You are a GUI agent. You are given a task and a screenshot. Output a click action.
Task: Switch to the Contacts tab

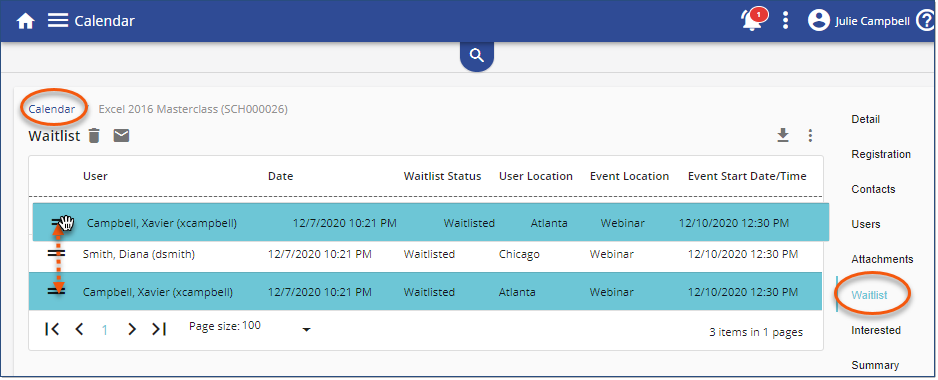(x=873, y=189)
